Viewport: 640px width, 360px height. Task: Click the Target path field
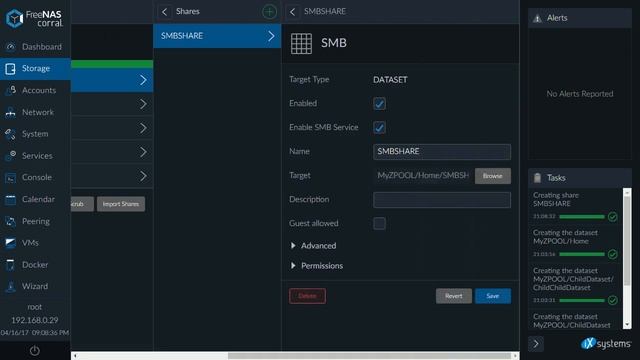pos(423,176)
